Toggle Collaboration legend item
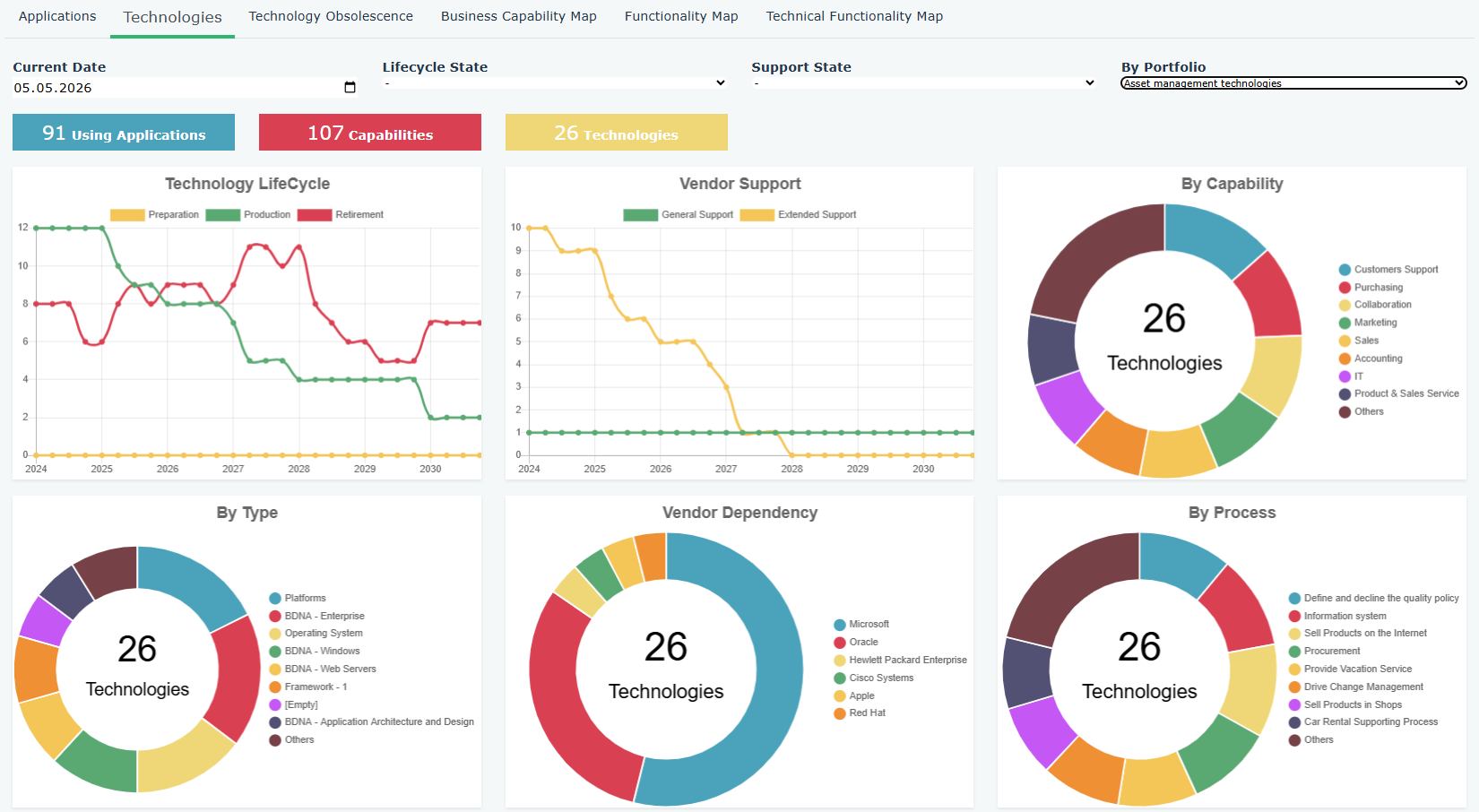 point(1375,305)
